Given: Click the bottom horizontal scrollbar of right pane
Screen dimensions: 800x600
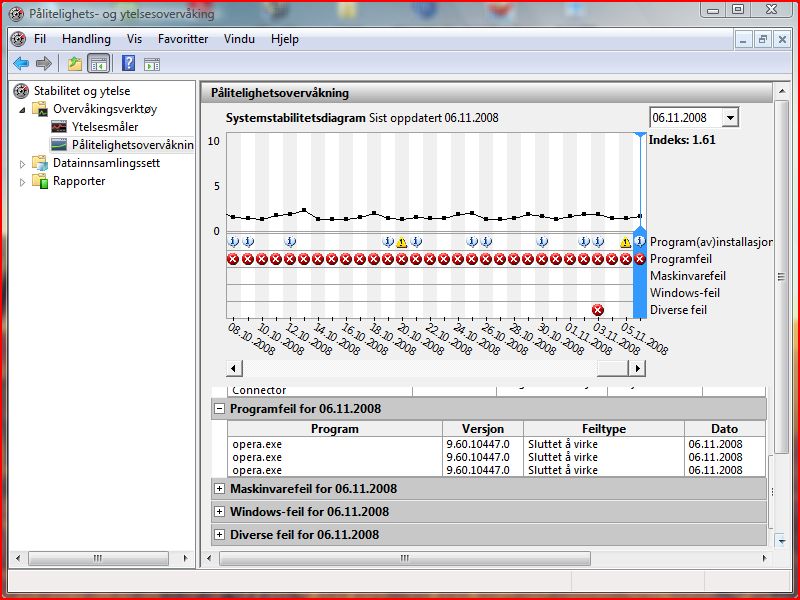Looking at the screenshot, I should (x=405, y=558).
